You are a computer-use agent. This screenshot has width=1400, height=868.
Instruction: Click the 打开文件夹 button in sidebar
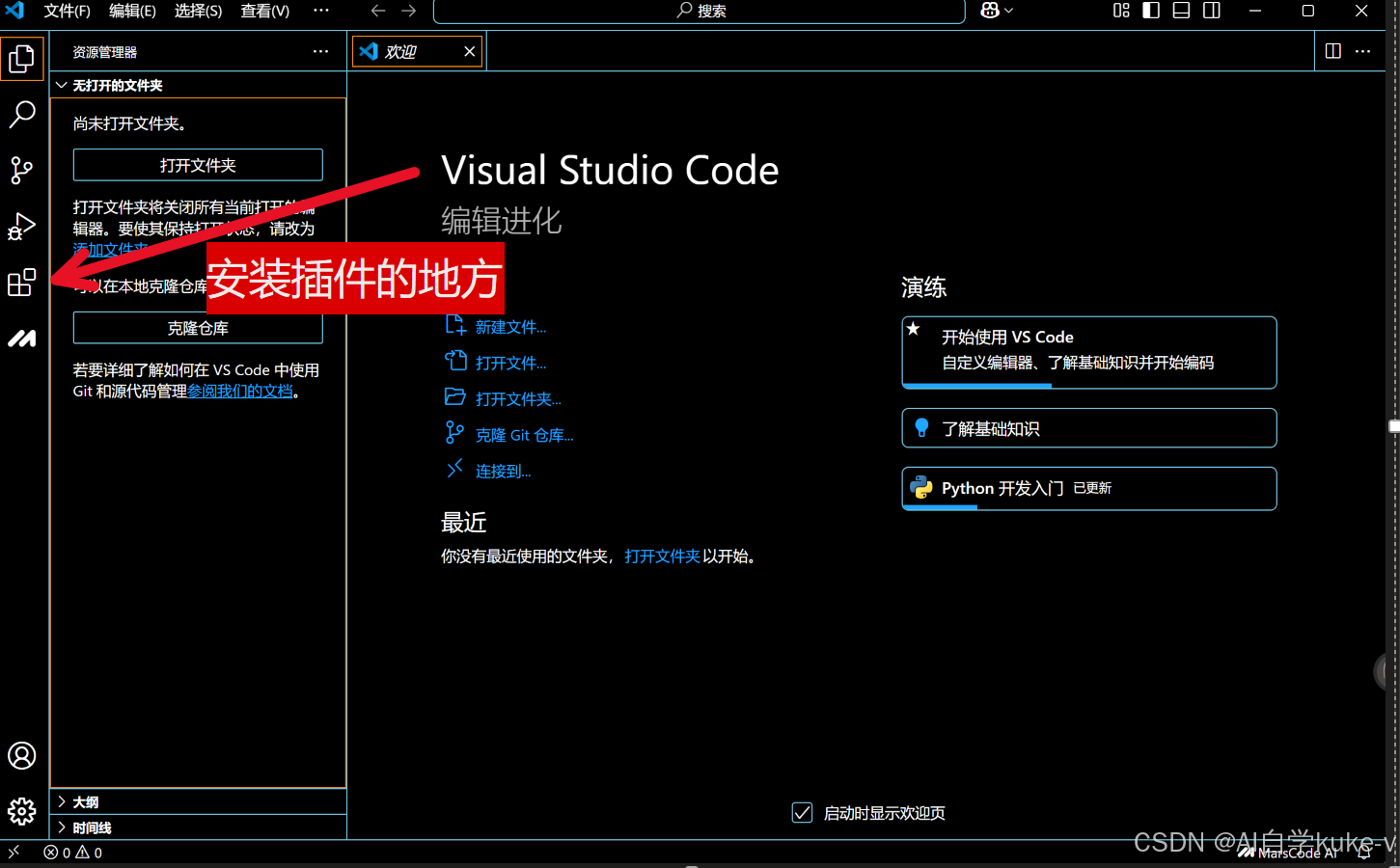point(198,165)
